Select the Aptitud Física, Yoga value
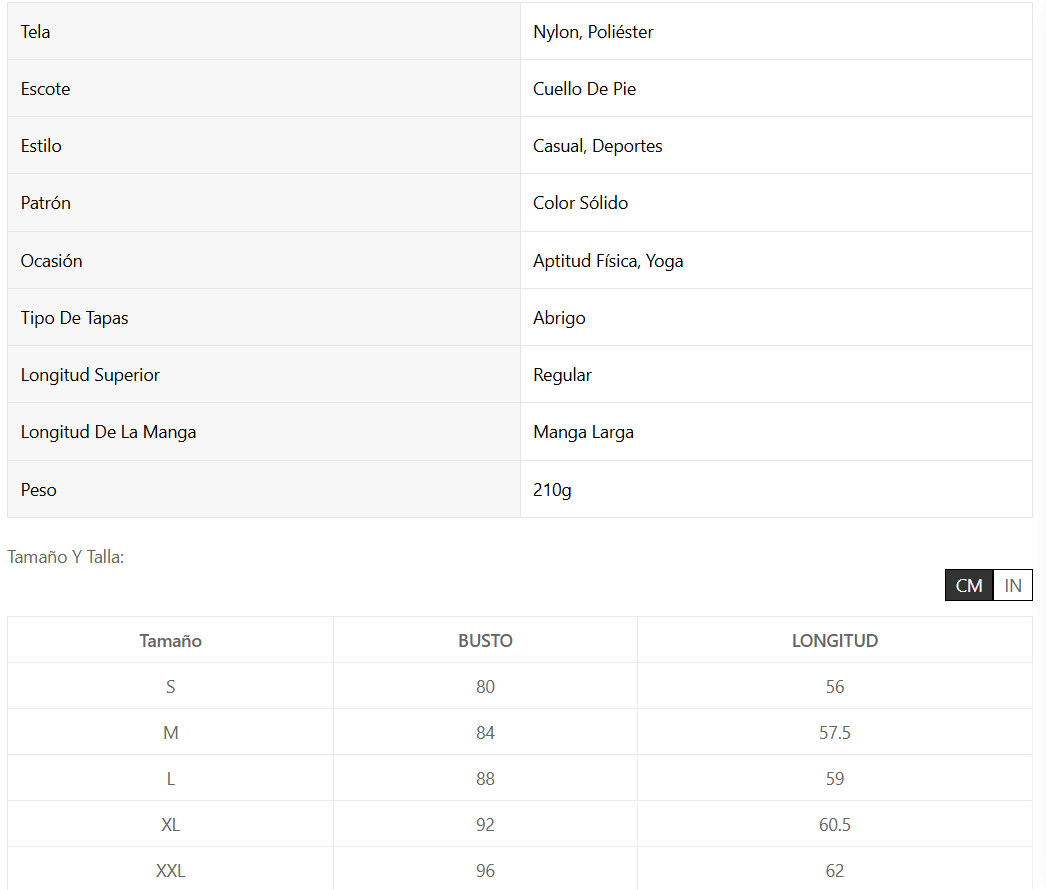The width and height of the screenshot is (1046, 890). (x=608, y=261)
